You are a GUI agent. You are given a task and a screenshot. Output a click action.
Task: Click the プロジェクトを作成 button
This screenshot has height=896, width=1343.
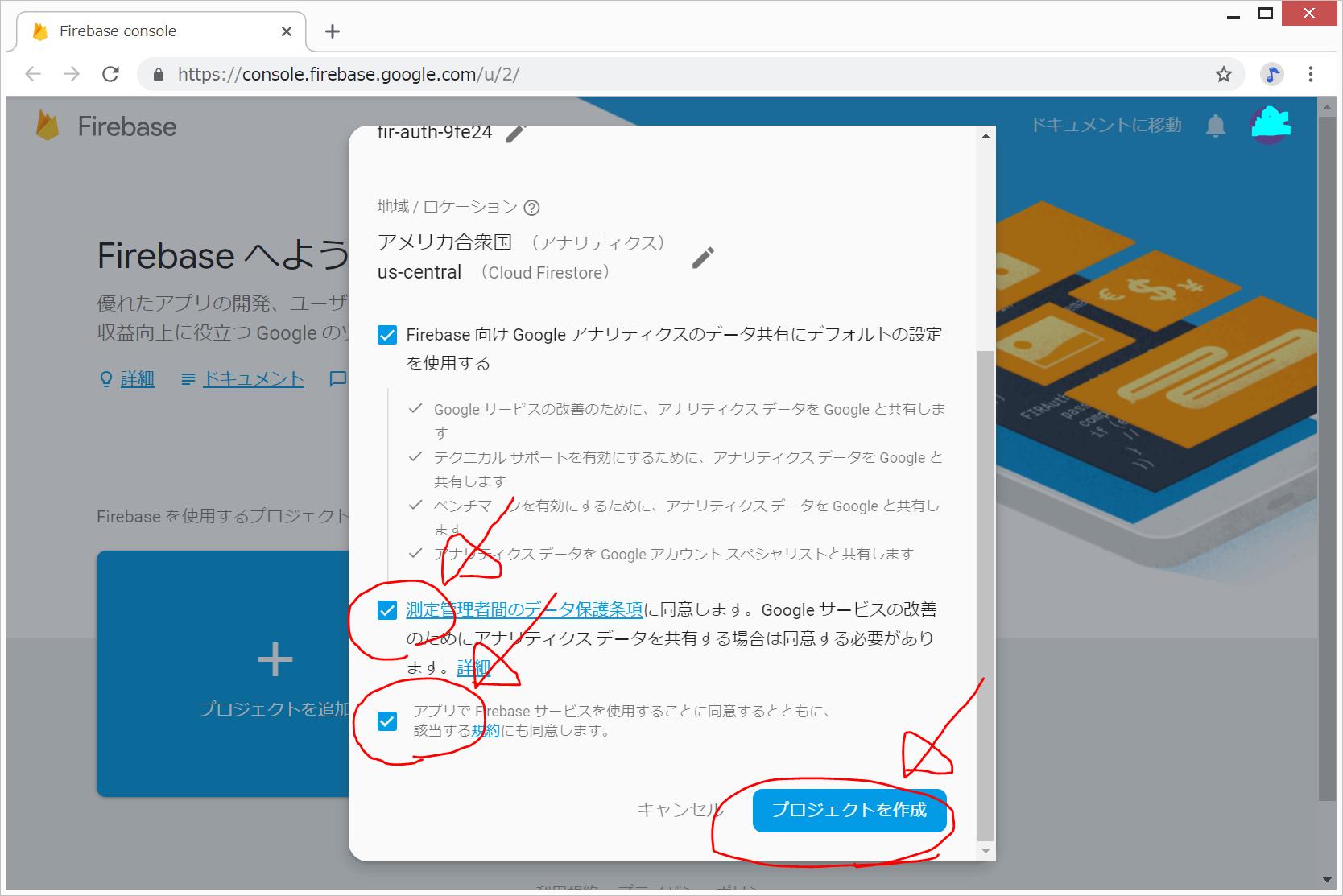click(849, 810)
